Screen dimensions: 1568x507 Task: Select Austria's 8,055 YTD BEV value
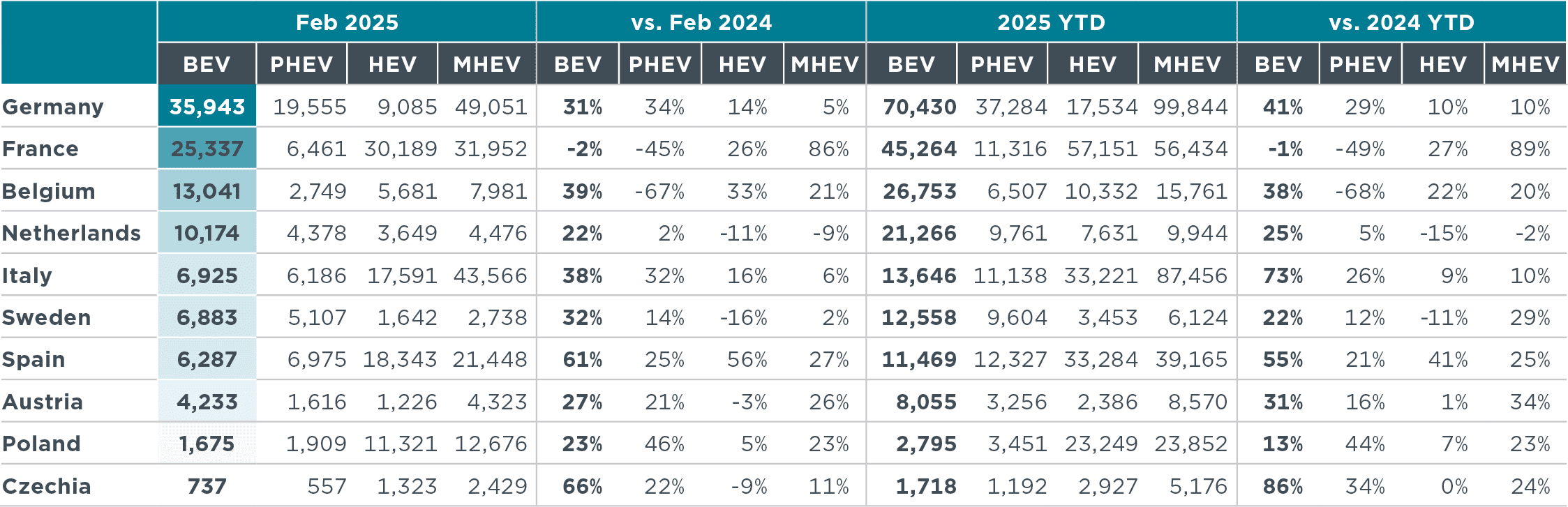pyautogui.click(x=926, y=402)
